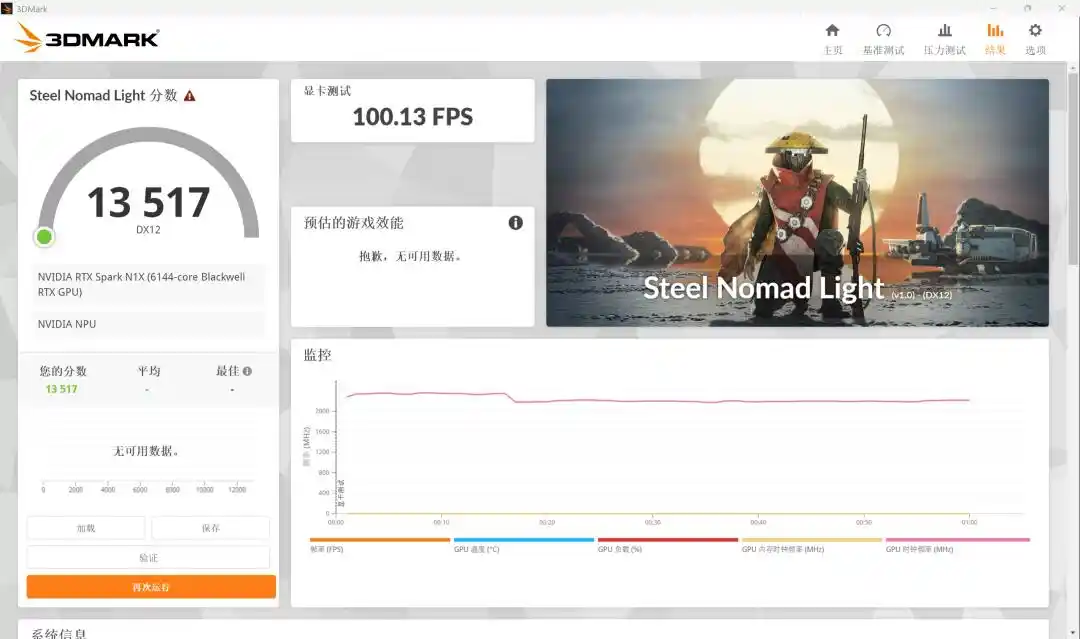This screenshot has height=639, width=1080.
Task: Click the 系统信息 section heading
Action: point(59,633)
